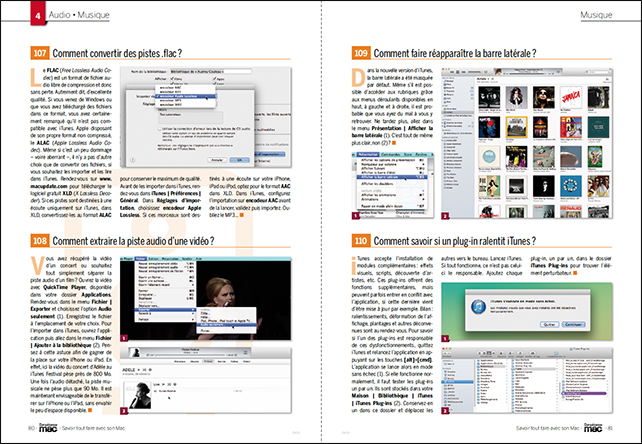Click orange page number 4 badge
This screenshot has height=444, width=642.
(x=10, y=16)
